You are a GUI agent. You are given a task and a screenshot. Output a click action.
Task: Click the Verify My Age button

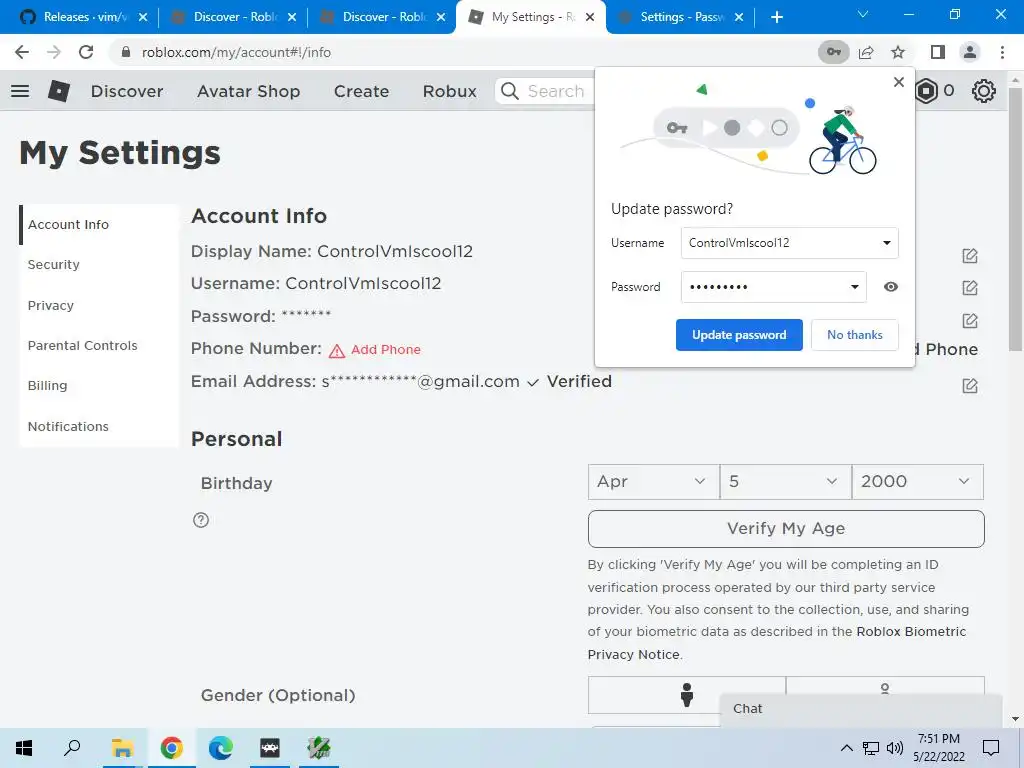786,529
